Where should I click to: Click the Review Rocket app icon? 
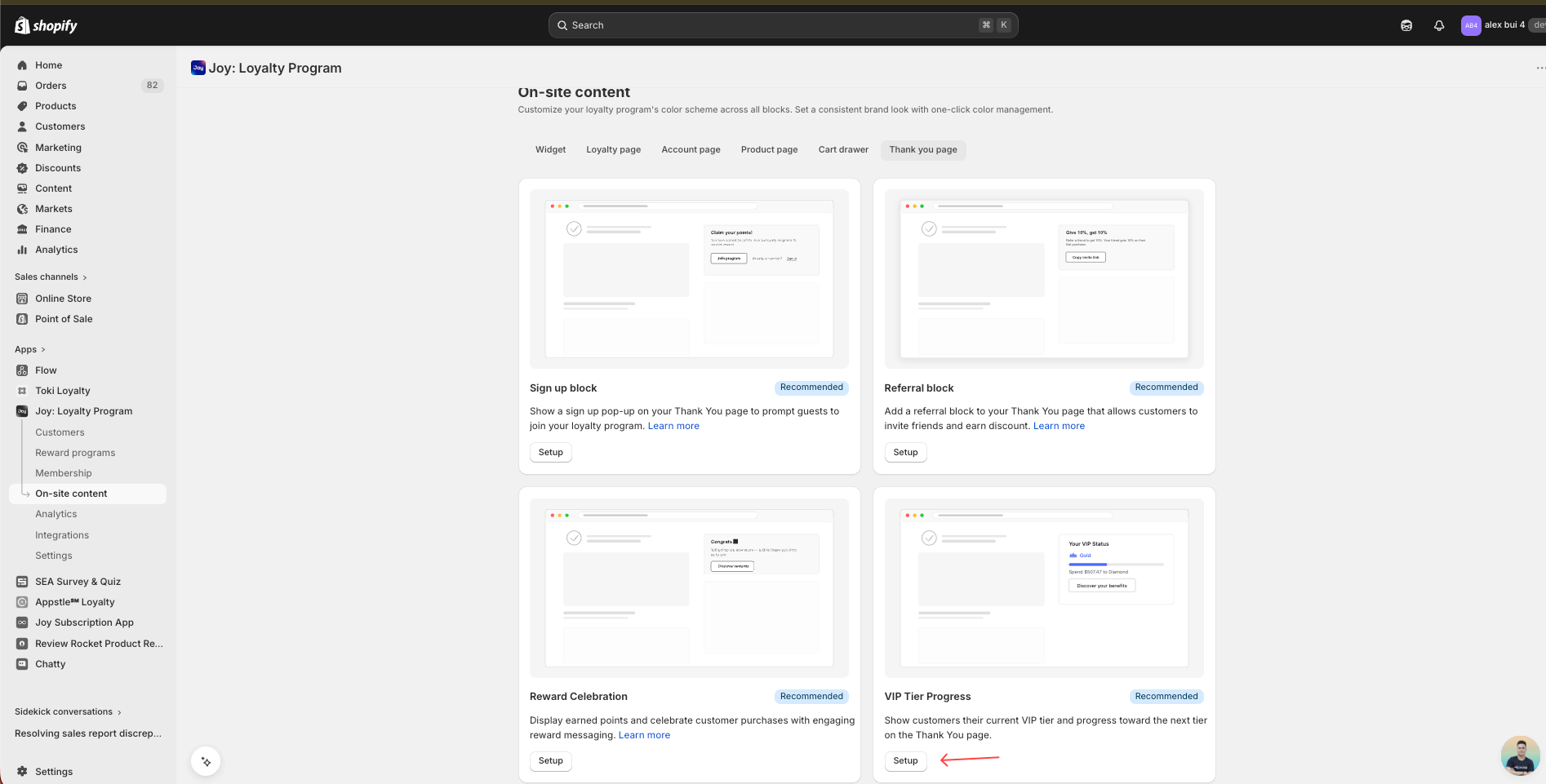coord(22,644)
